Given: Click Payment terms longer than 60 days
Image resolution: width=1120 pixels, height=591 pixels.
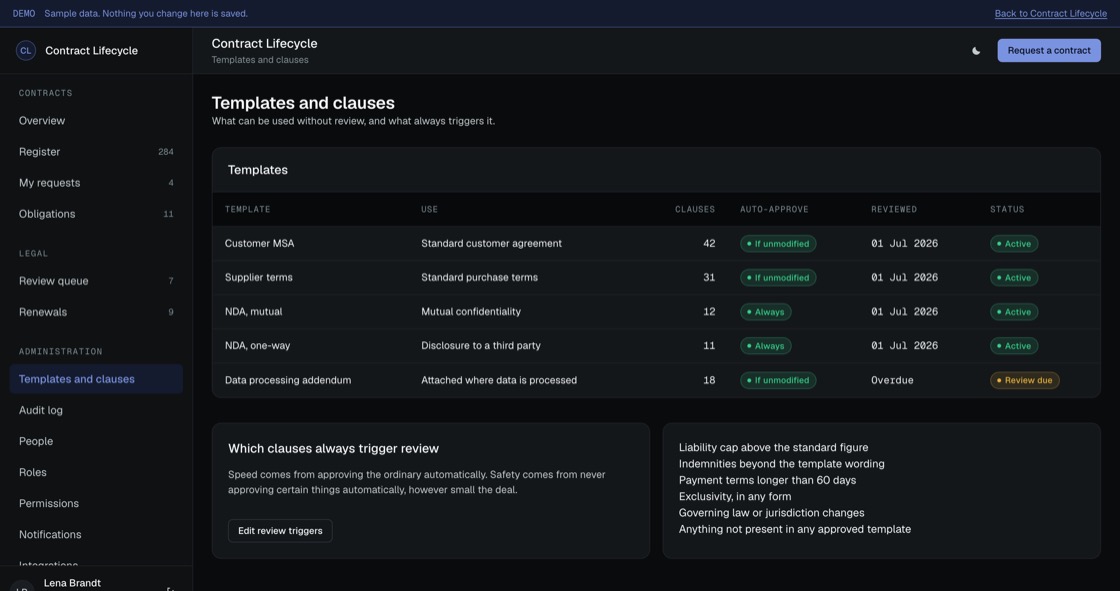Looking at the screenshot, I should click(767, 480).
